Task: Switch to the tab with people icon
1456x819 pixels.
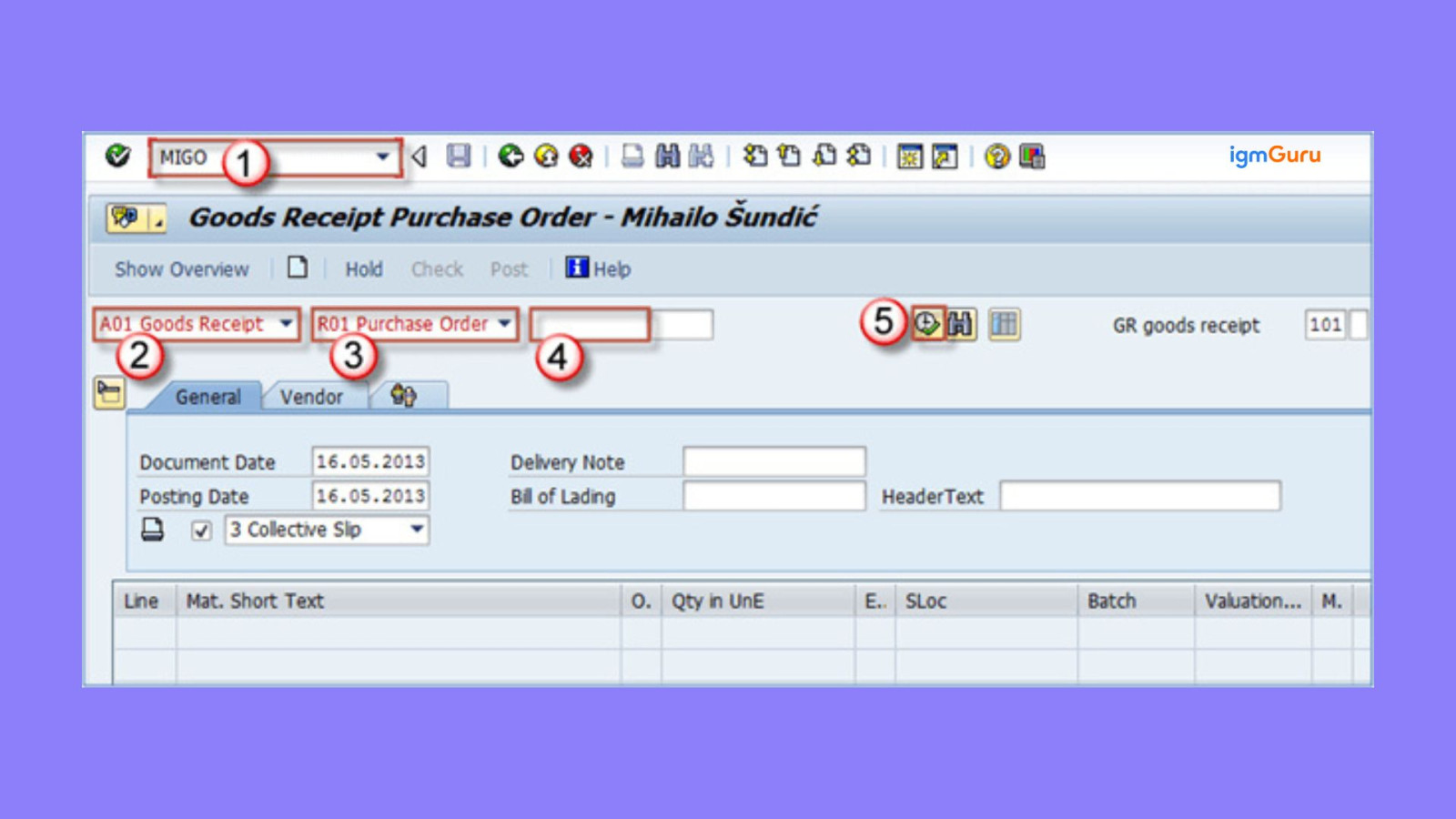Action: pyautogui.click(x=403, y=396)
